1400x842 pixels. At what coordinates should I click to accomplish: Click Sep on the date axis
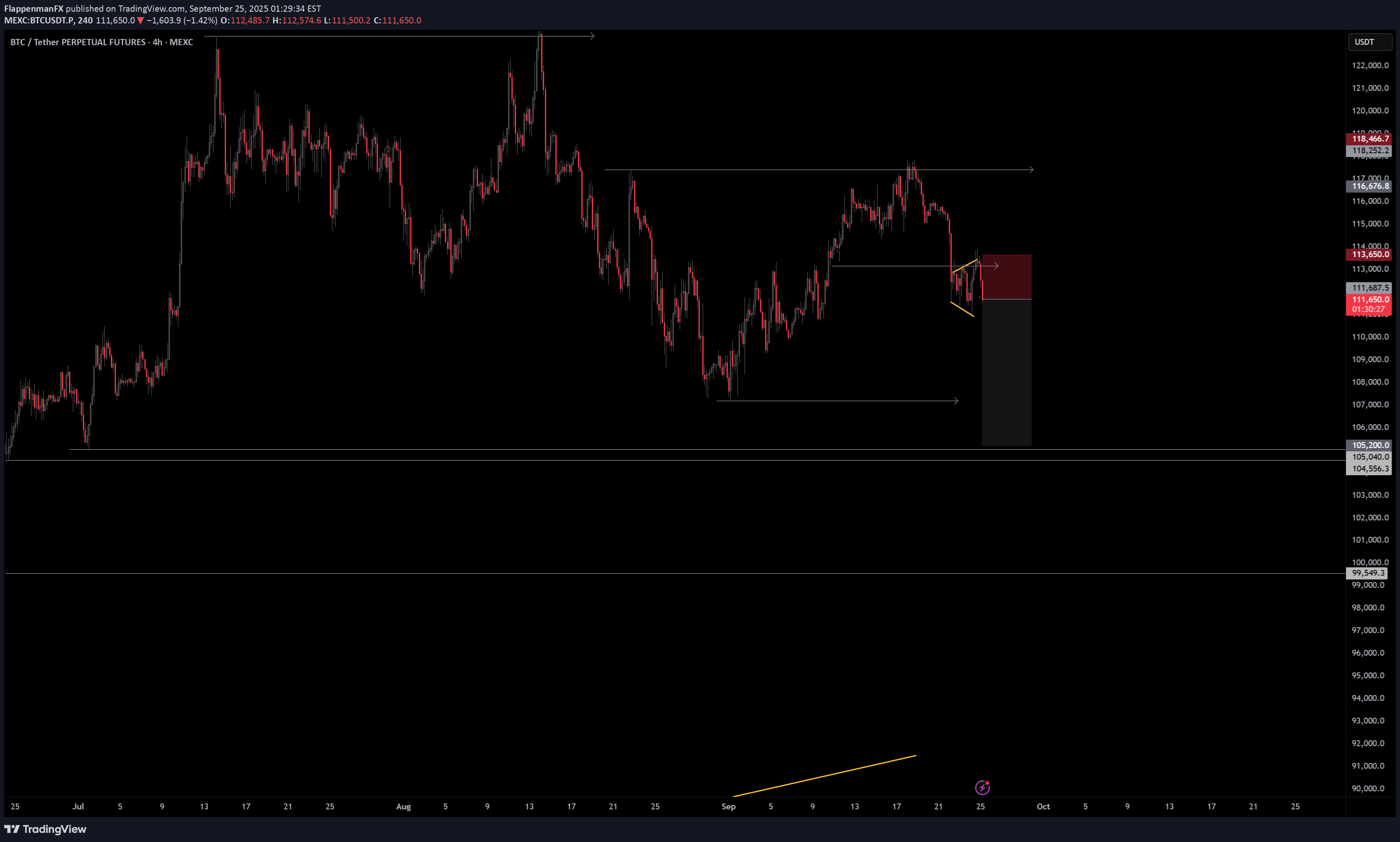click(729, 806)
